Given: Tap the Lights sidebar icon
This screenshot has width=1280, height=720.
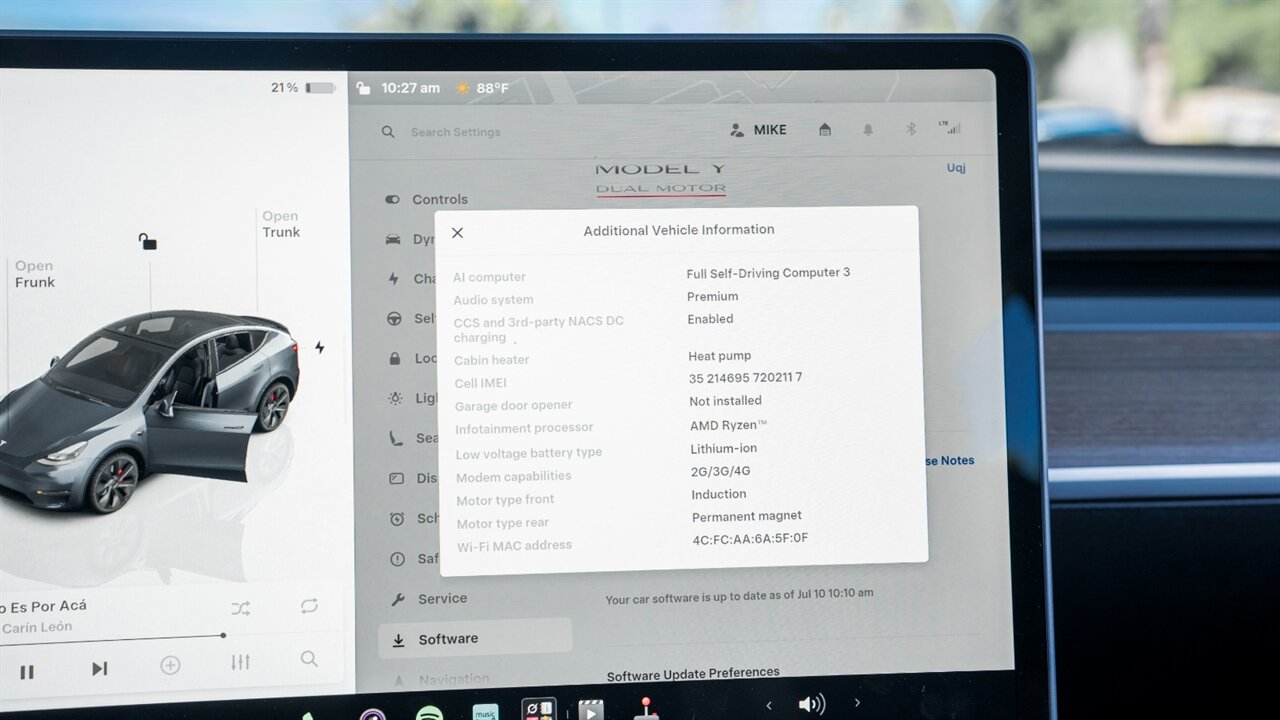Looking at the screenshot, I should pos(395,398).
